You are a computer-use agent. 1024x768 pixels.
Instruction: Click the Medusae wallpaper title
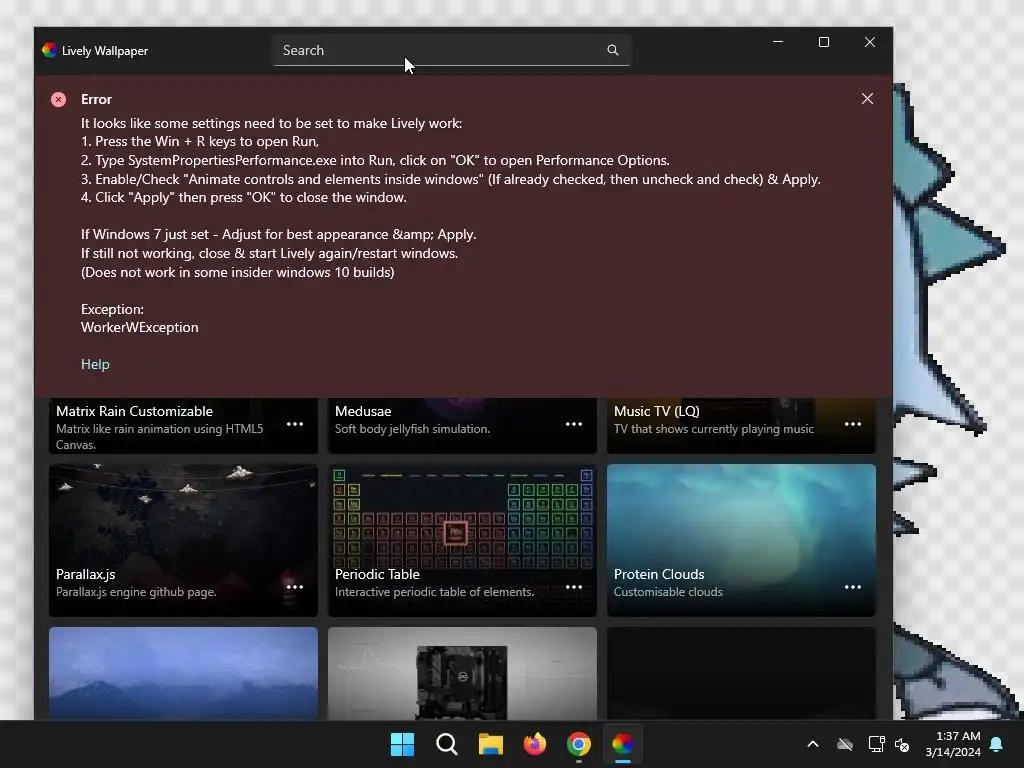(363, 411)
